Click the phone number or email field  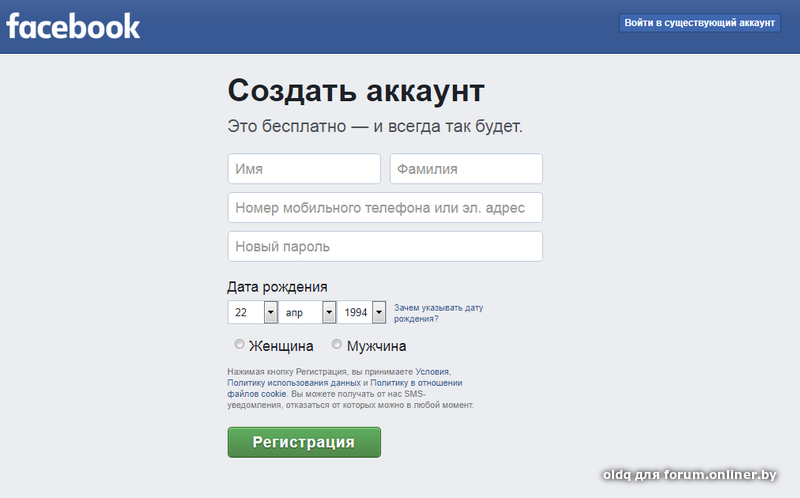click(385, 208)
